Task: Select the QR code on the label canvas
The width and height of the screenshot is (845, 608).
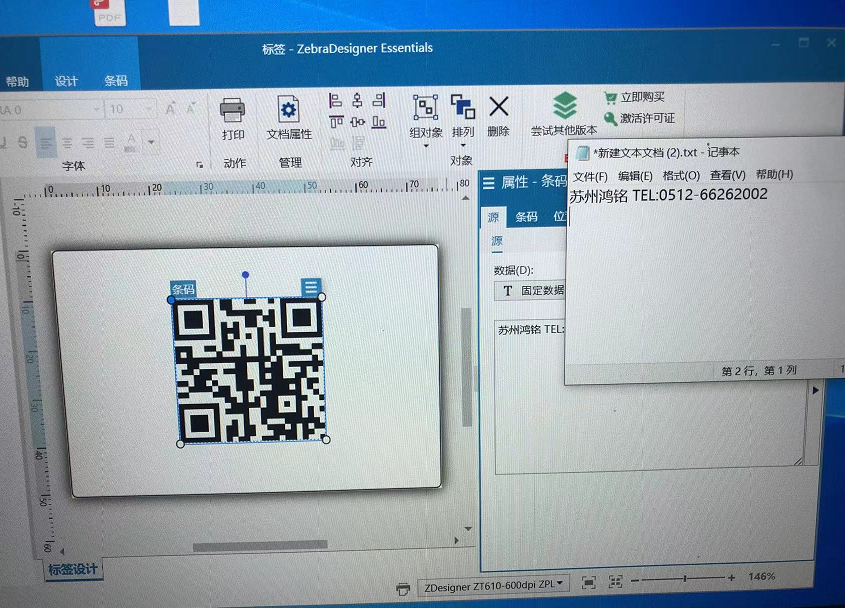Action: tap(251, 371)
